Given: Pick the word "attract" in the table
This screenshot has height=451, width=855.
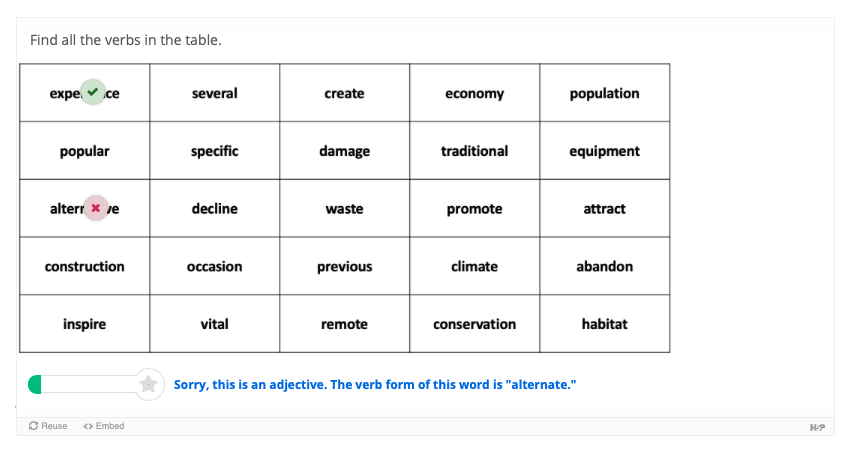Looking at the screenshot, I should [x=604, y=209].
